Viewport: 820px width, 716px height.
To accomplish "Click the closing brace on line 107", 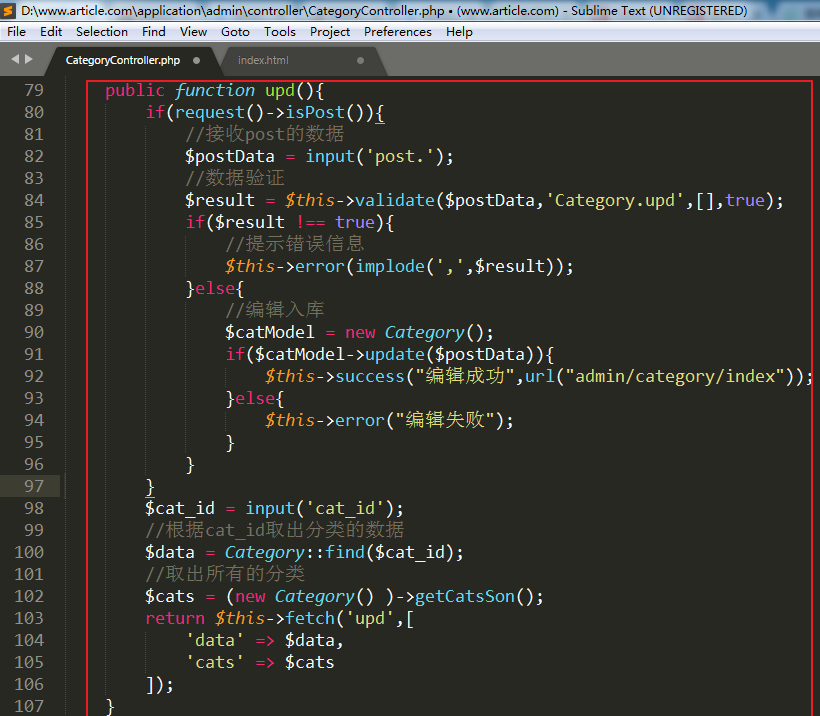I will click(110, 706).
